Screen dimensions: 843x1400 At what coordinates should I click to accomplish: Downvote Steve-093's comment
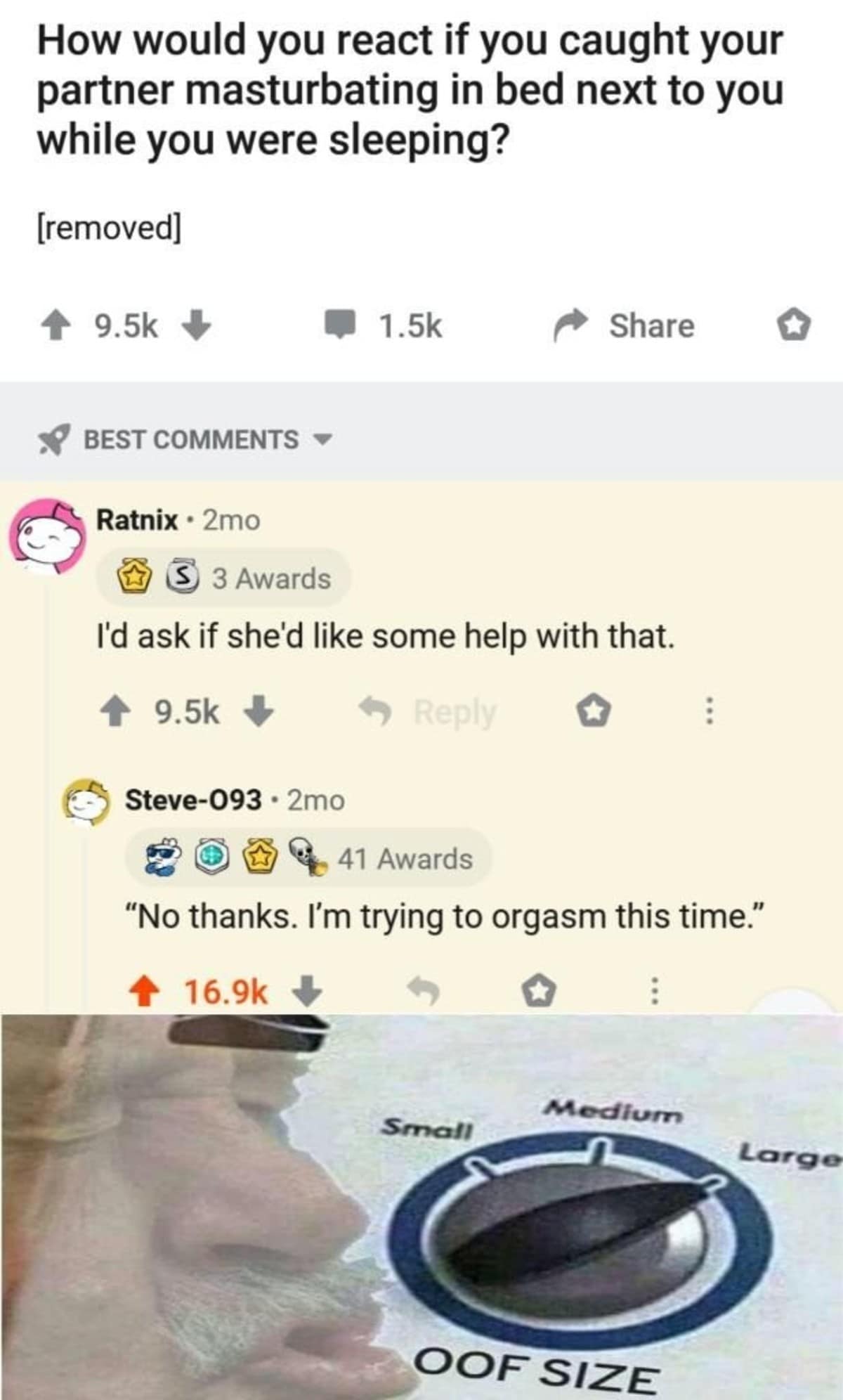tap(306, 992)
